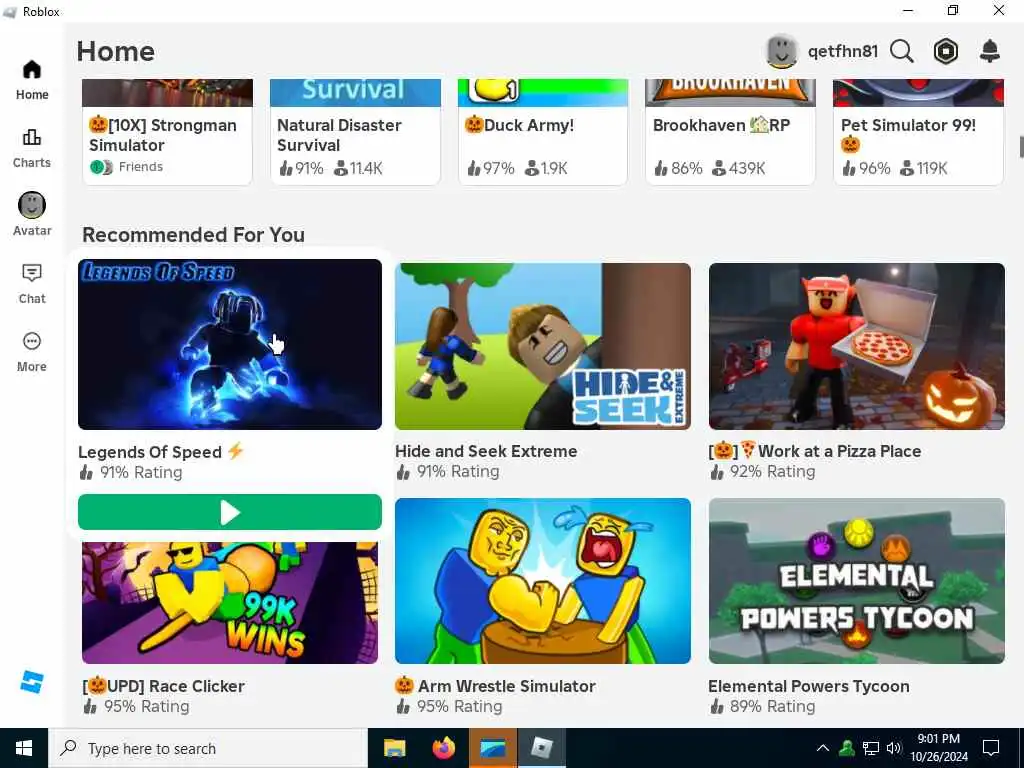Select the [UPD] Race Clicker title
This screenshot has height=768, width=1024.
point(163,686)
